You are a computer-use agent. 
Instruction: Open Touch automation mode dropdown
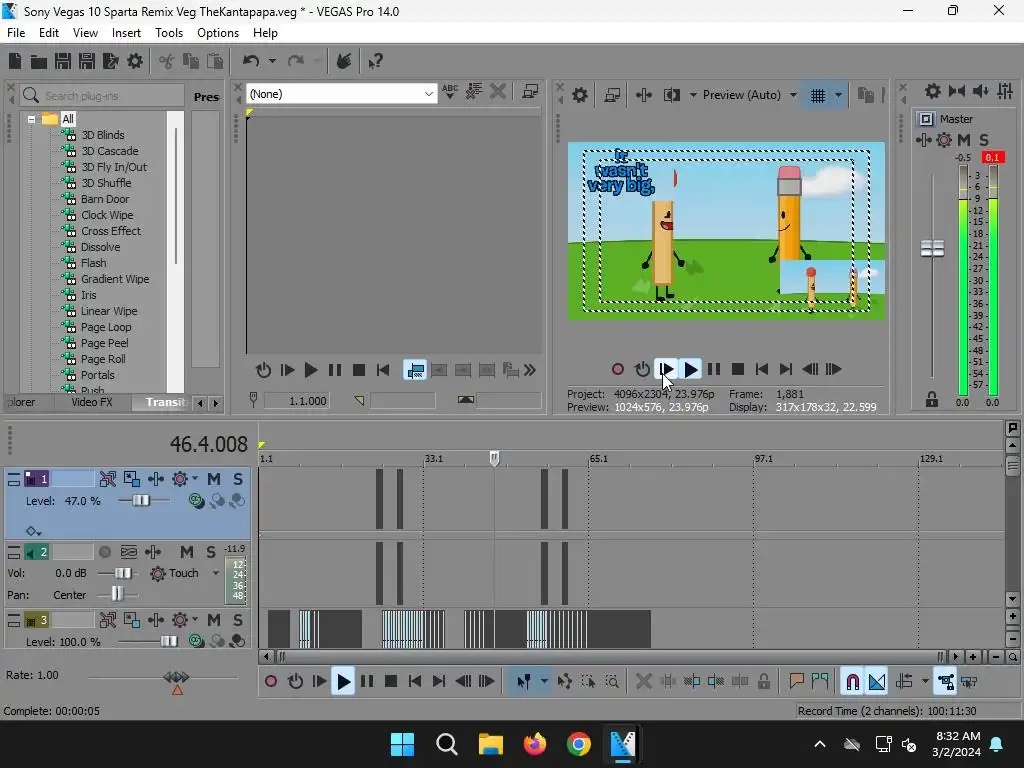click(x=216, y=573)
